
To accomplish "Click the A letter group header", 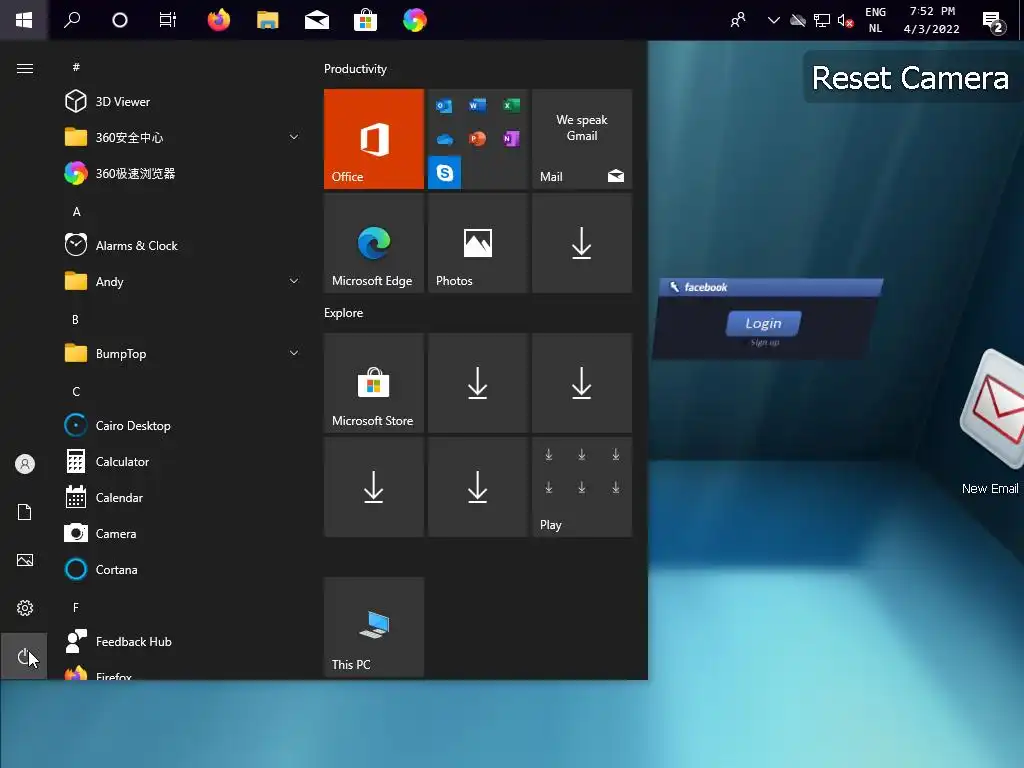I will point(76,212).
